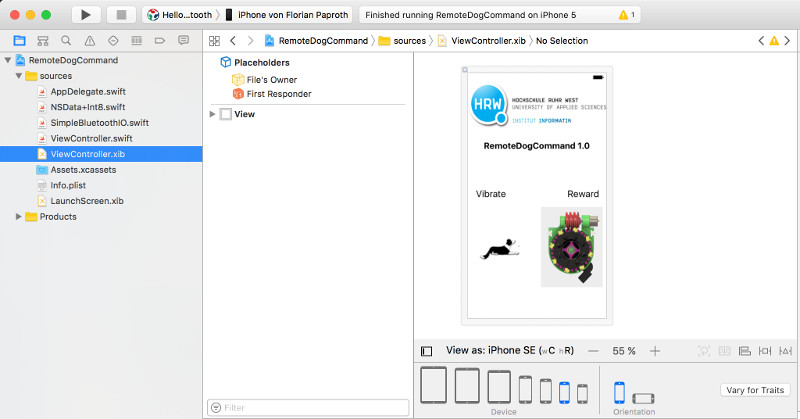This screenshot has height=419, width=800.
Task: Zoom in with the plus button
Action: [655, 351]
